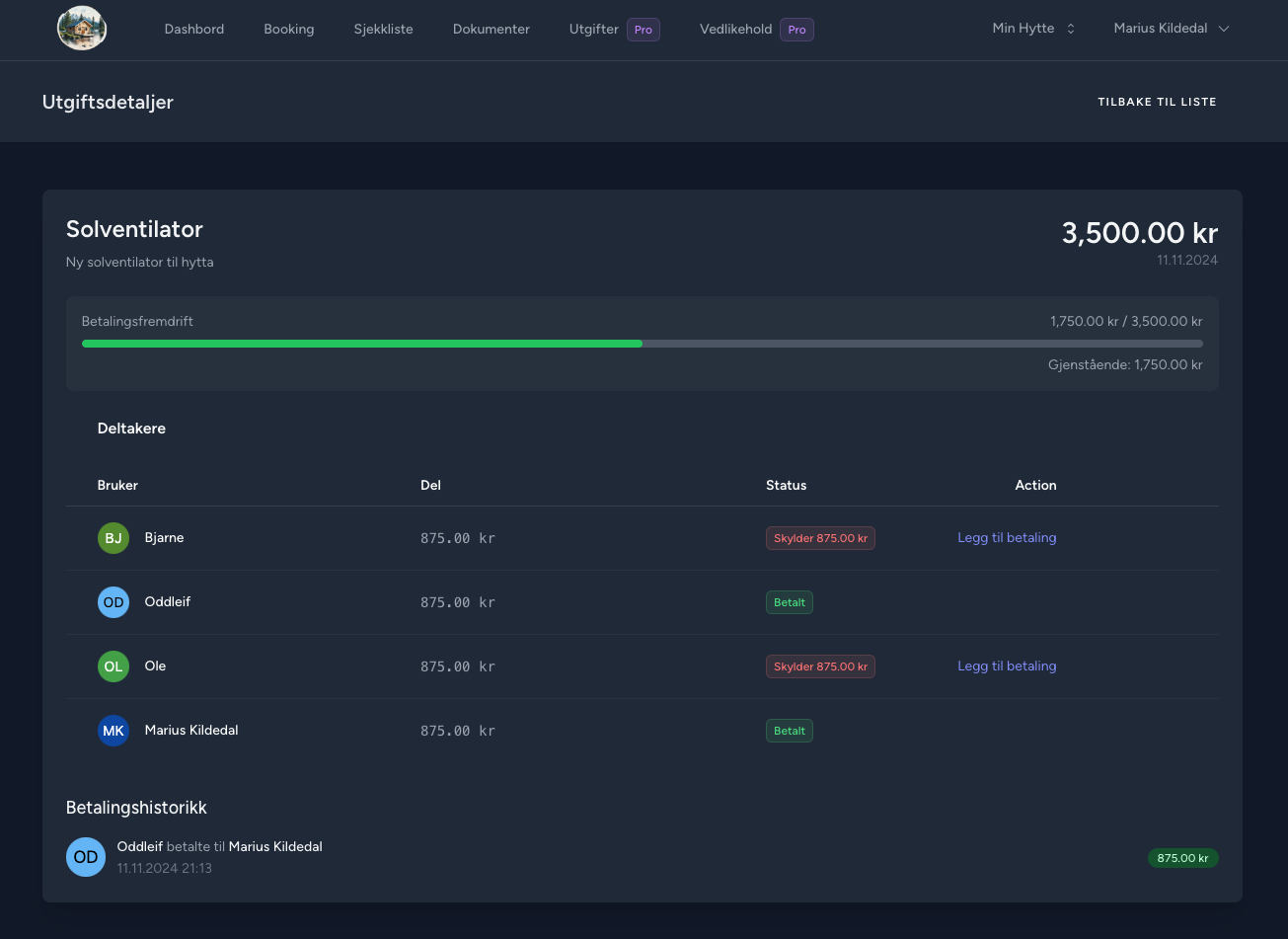
Task: Open the Min Hytte cabin selector
Action: (x=1033, y=29)
